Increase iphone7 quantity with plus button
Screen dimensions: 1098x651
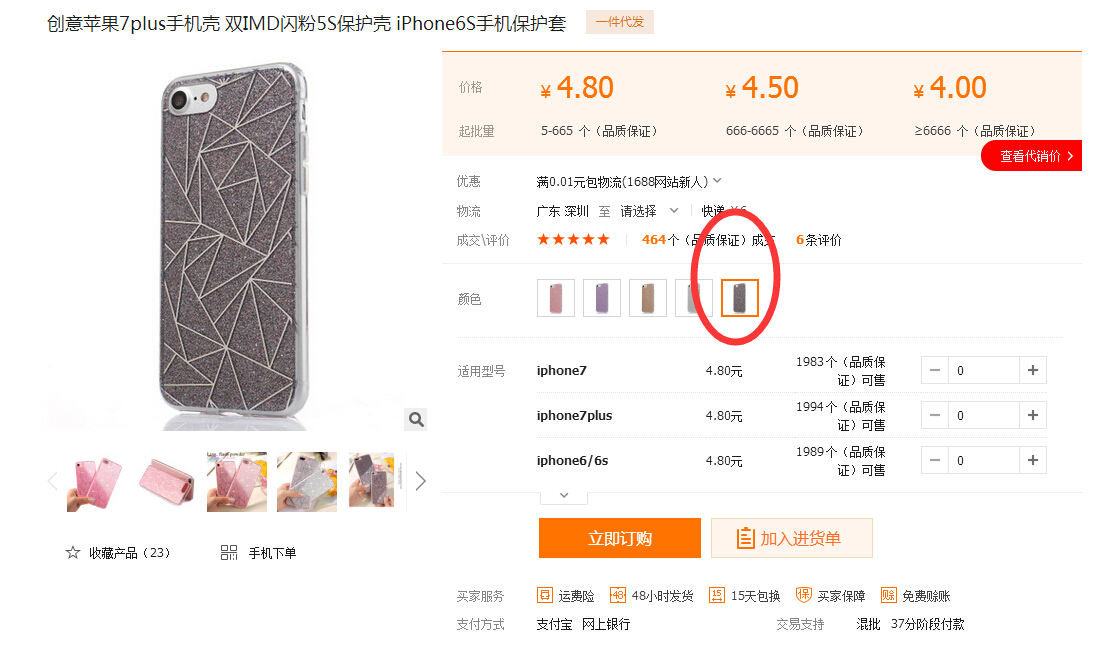click(x=1033, y=370)
